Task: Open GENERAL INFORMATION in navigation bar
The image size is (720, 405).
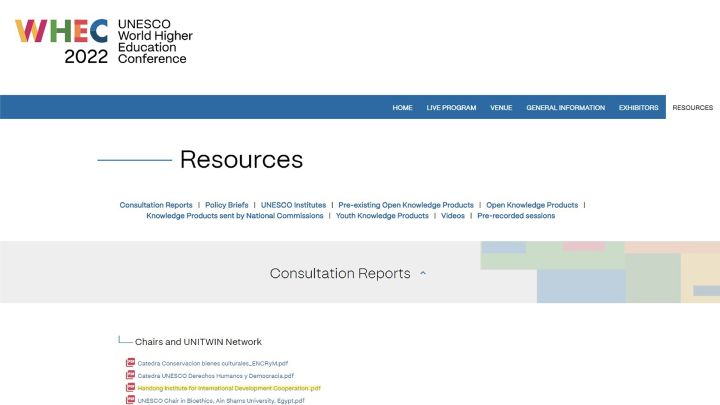Action: (565, 107)
